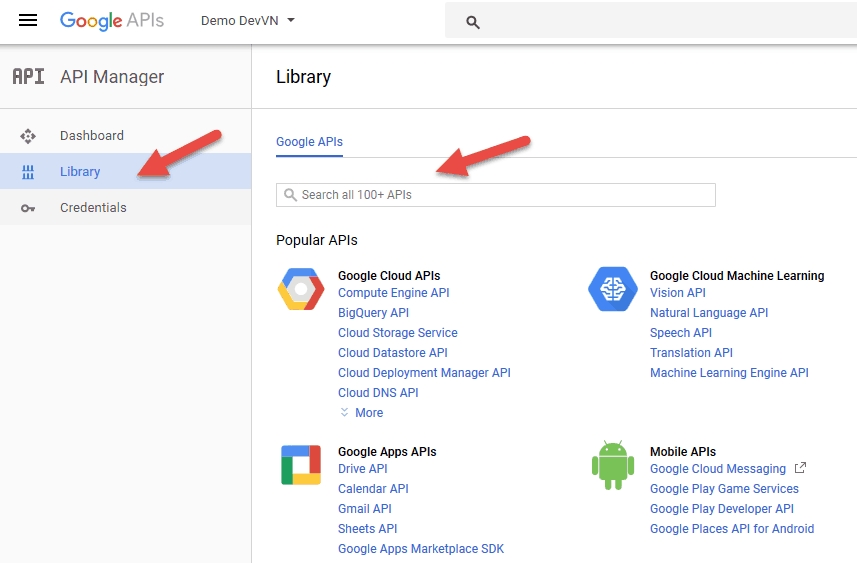Screen dimensions: 857x563
Task: Click the Google Cloud APIs hexagon icon
Action: click(301, 290)
